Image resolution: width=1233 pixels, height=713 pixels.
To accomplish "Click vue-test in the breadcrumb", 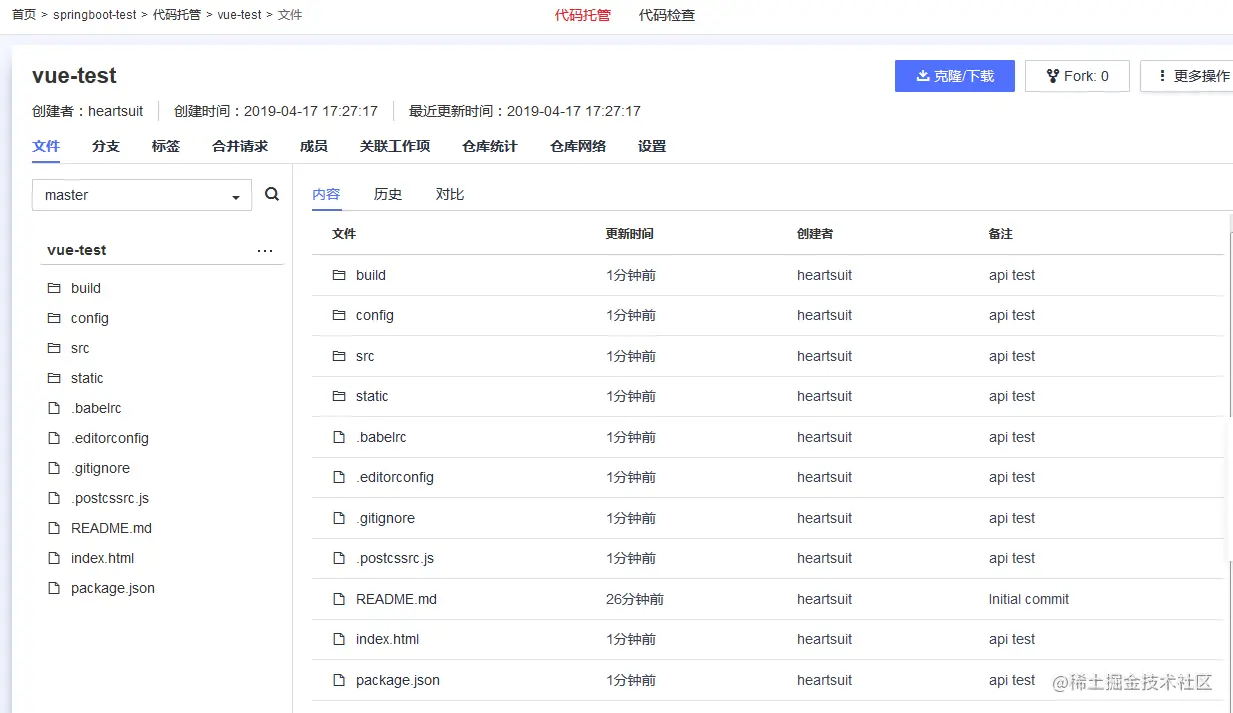I will point(240,15).
